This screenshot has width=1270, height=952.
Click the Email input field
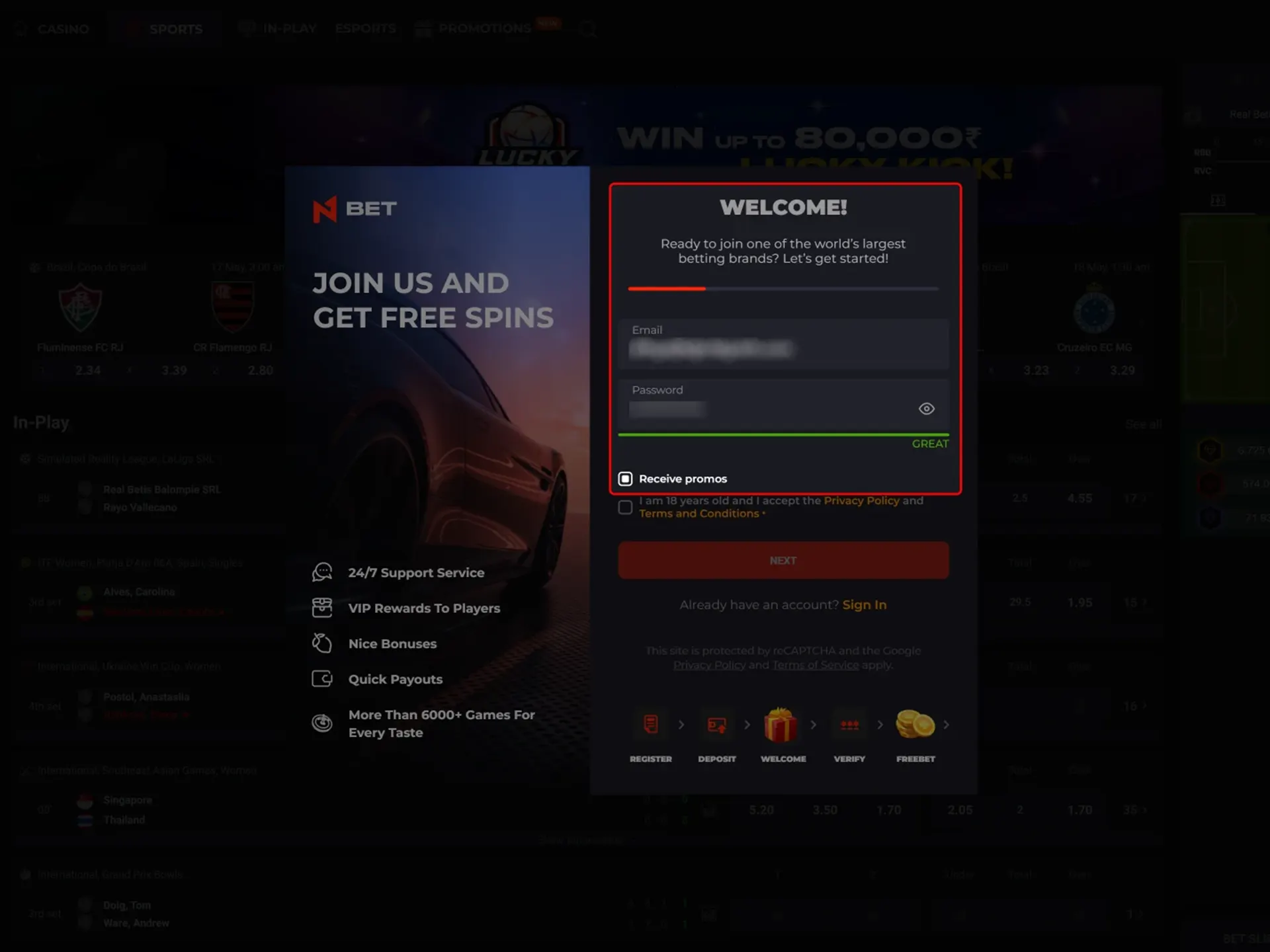click(783, 347)
